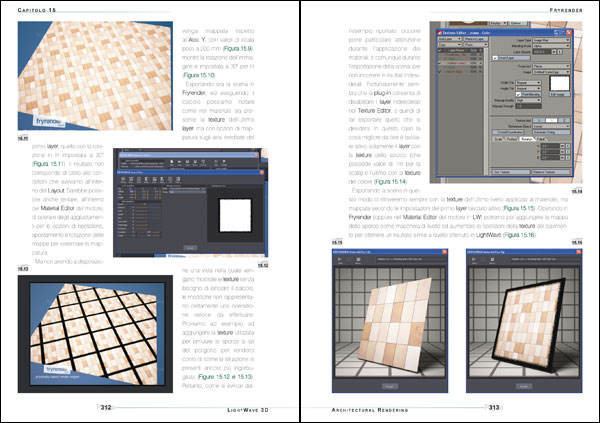Switch to the Scale tab
The image size is (600, 423).
coord(499,139)
